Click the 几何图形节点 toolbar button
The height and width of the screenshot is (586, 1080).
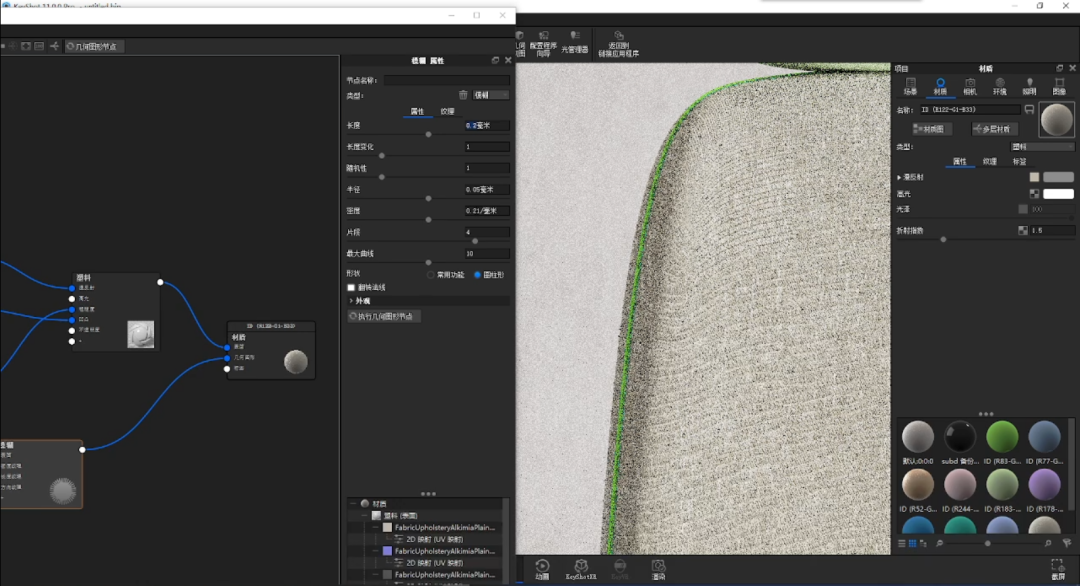[x=92, y=47]
